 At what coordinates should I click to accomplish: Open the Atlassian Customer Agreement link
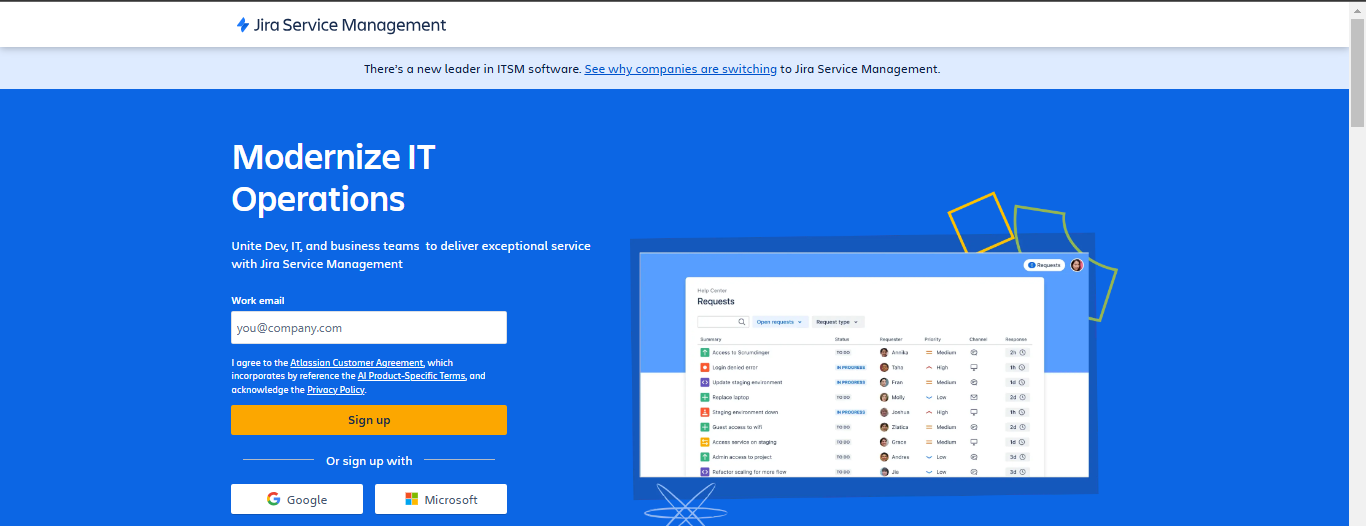(x=357, y=363)
